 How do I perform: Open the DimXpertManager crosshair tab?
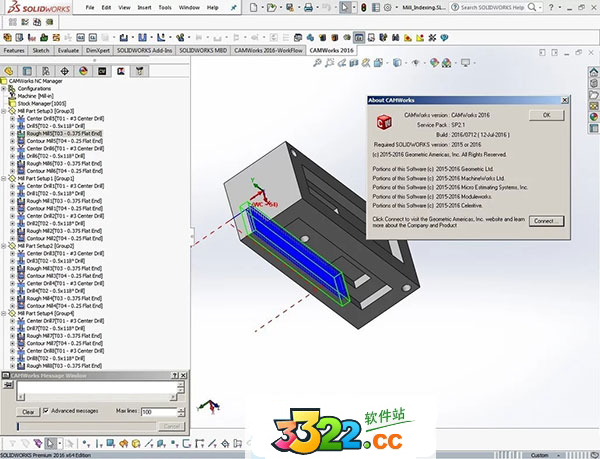click(x=65, y=71)
